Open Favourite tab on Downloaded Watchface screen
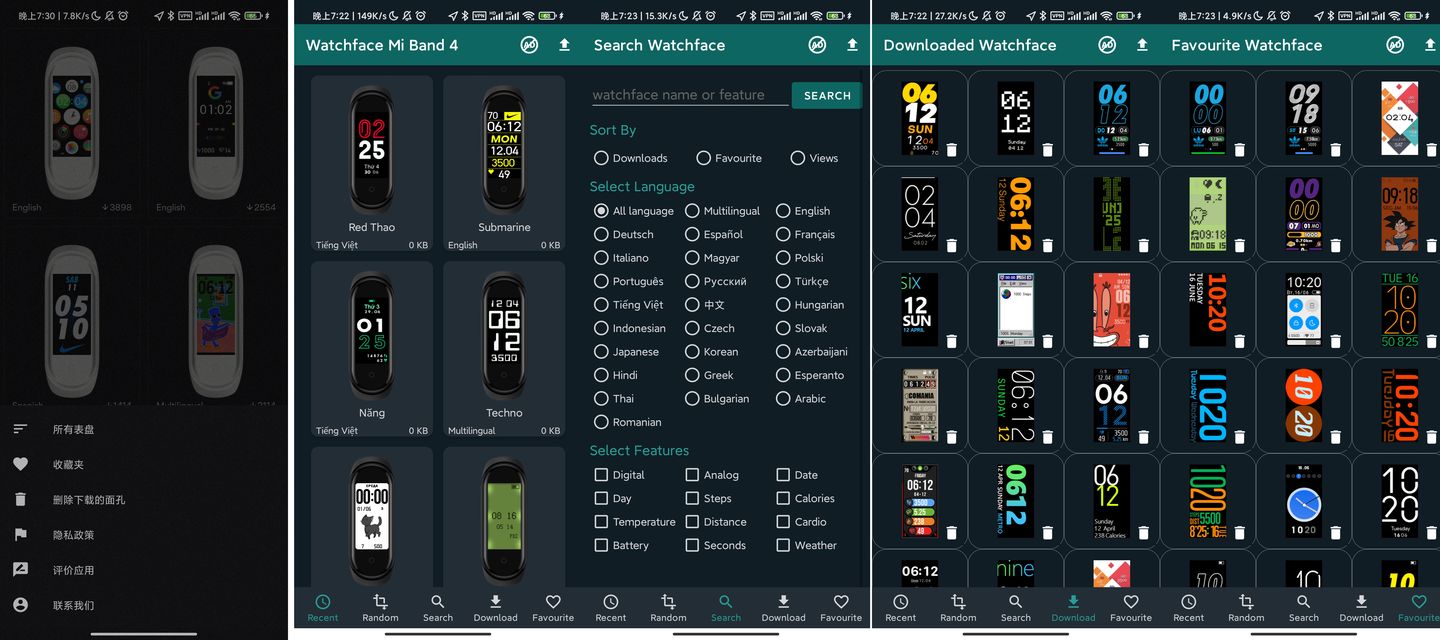1440x640 pixels. click(1131, 608)
